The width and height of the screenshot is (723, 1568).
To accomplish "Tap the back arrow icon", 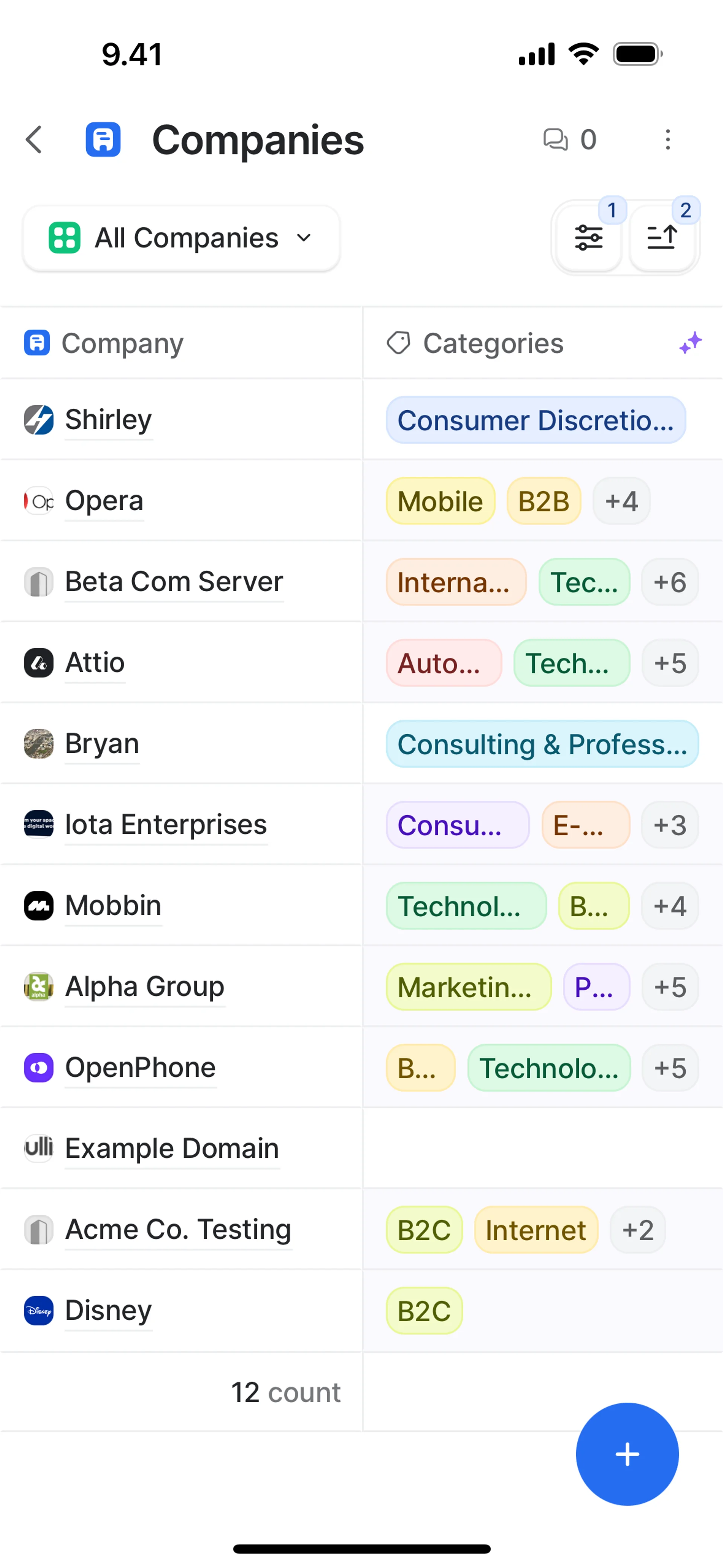I will pyautogui.click(x=35, y=140).
